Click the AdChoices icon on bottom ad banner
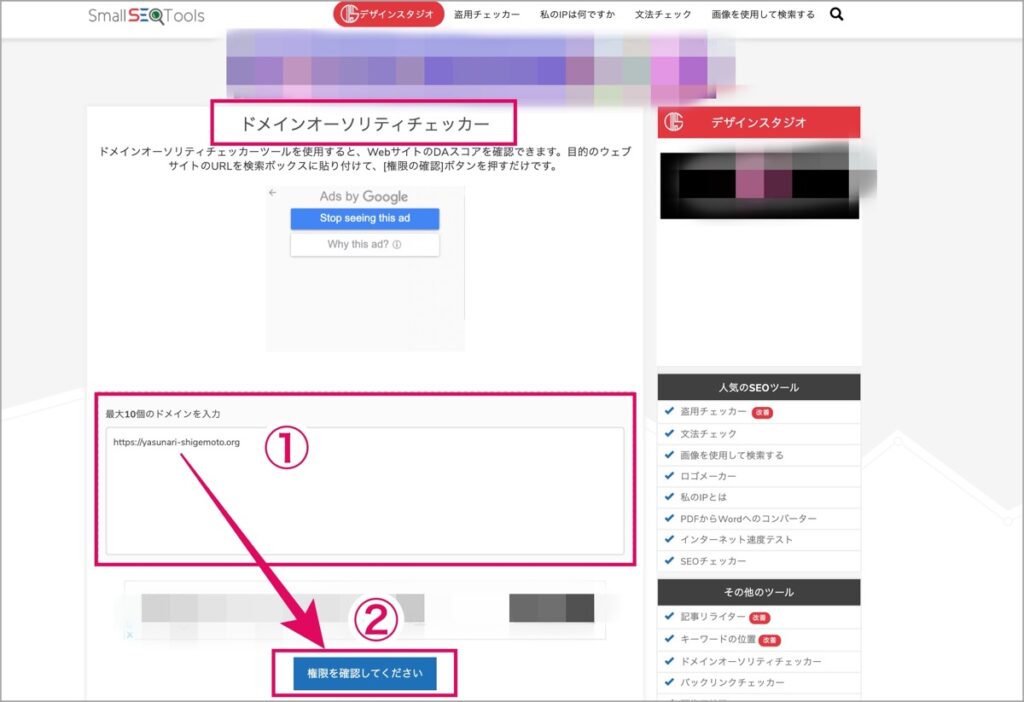The width and height of the screenshot is (1024, 702). tap(130, 634)
